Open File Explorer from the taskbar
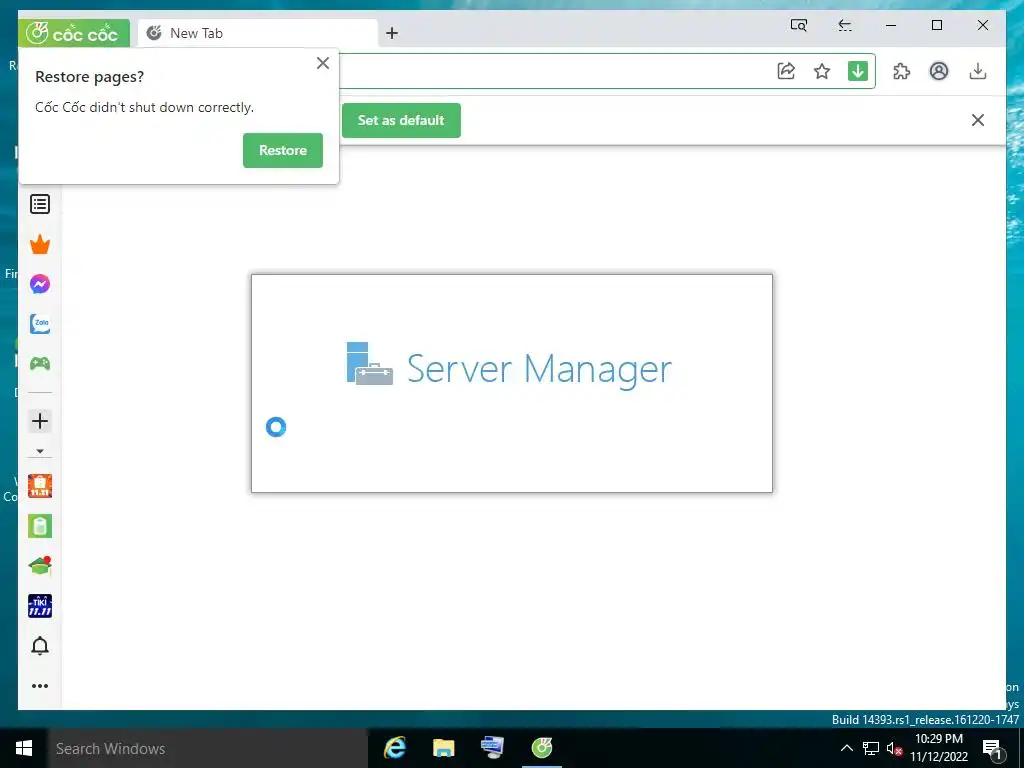1024x768 pixels. coord(444,748)
